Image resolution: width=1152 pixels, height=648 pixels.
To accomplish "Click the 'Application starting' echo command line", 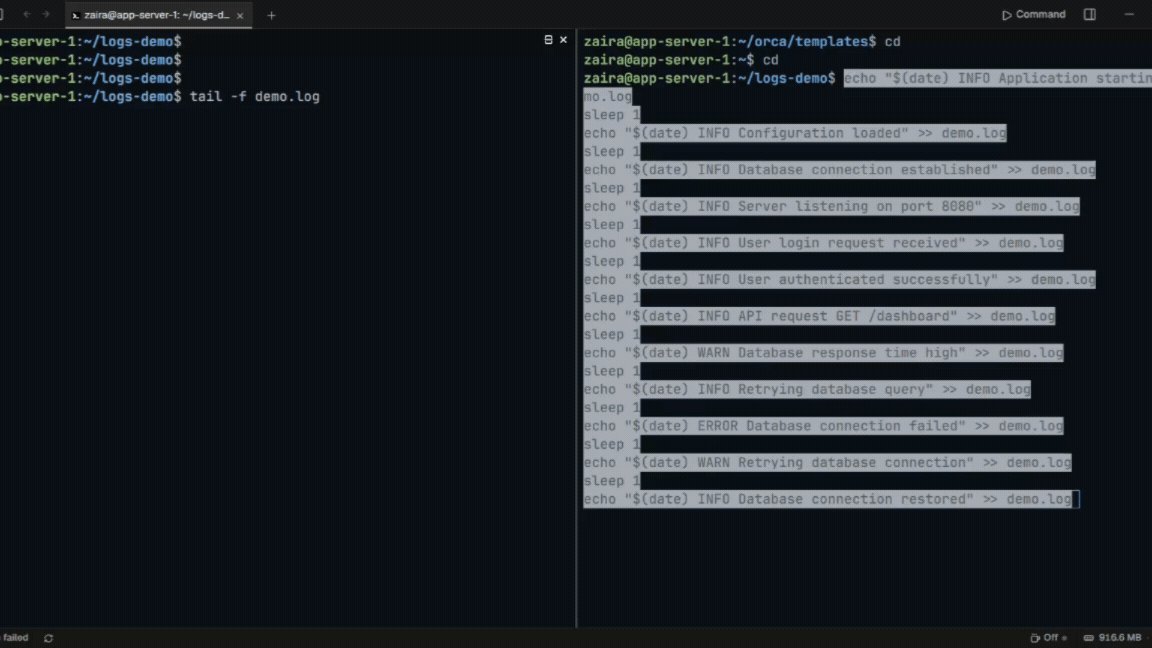I will click(997, 79).
